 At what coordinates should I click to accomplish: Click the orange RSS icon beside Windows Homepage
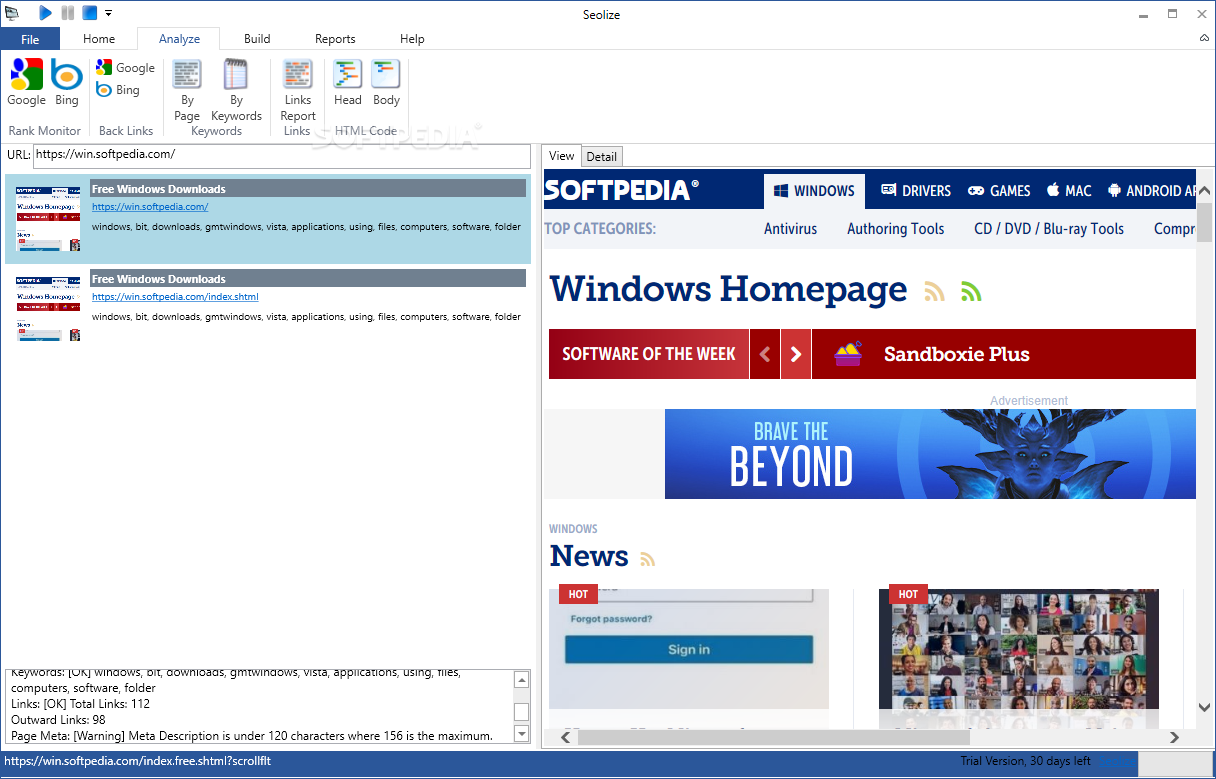click(x=934, y=291)
